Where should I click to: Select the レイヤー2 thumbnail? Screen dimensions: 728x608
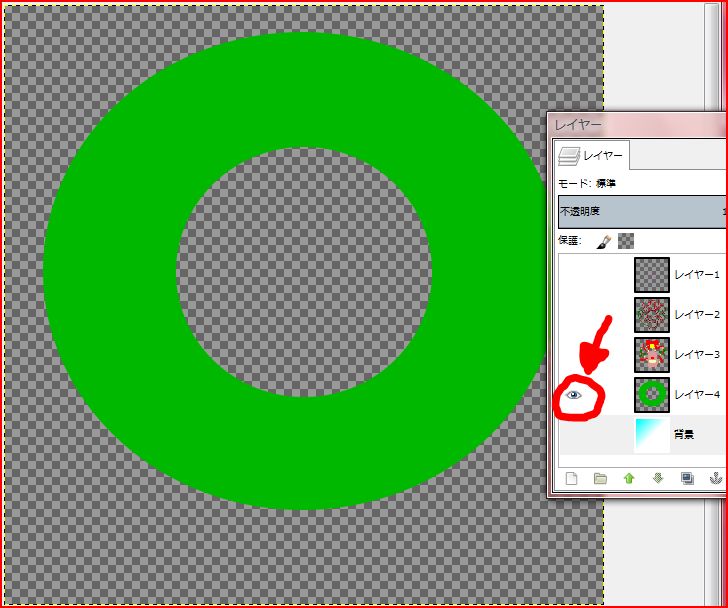tap(652, 315)
